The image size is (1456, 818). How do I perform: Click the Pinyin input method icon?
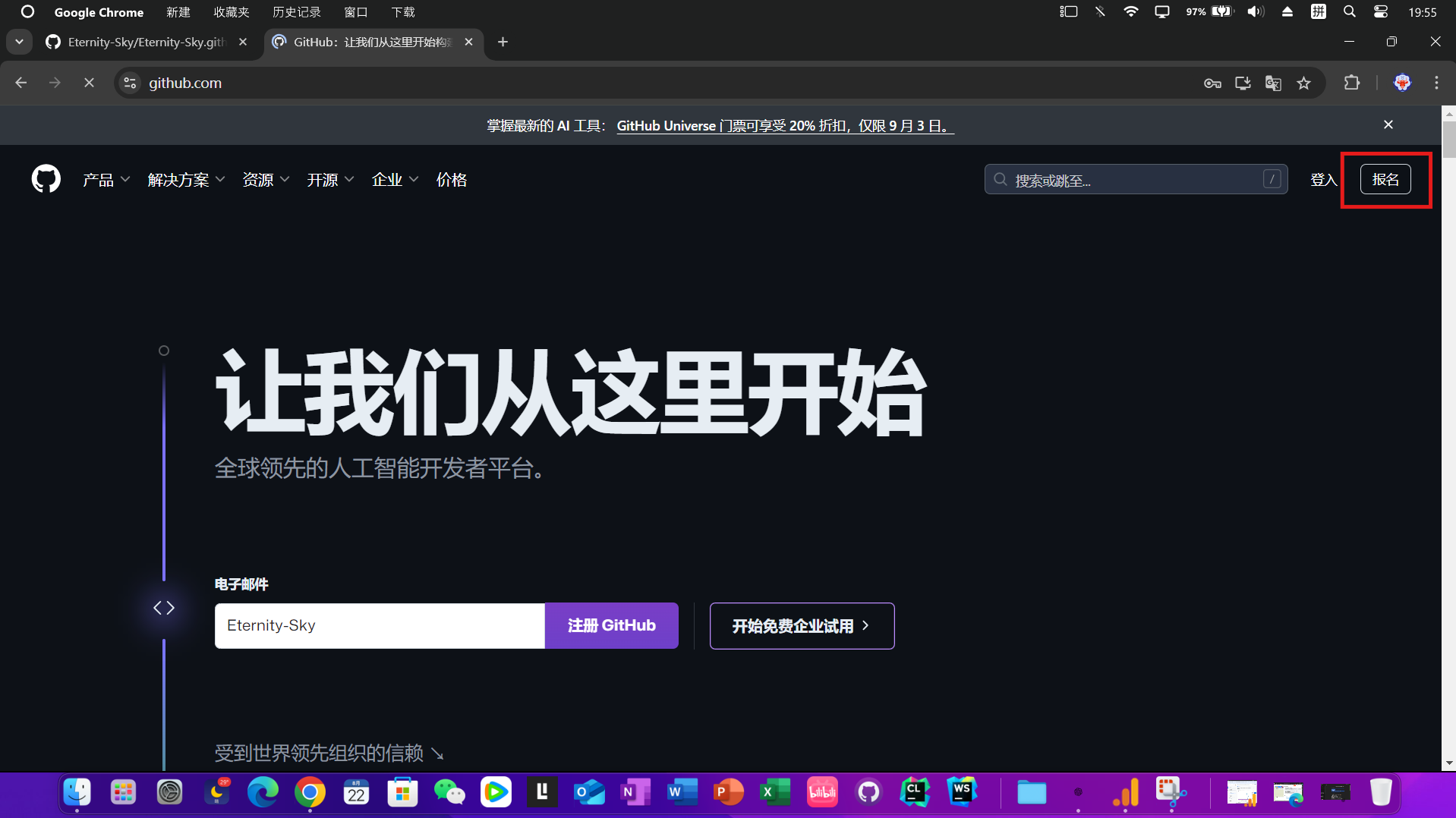[1319, 12]
